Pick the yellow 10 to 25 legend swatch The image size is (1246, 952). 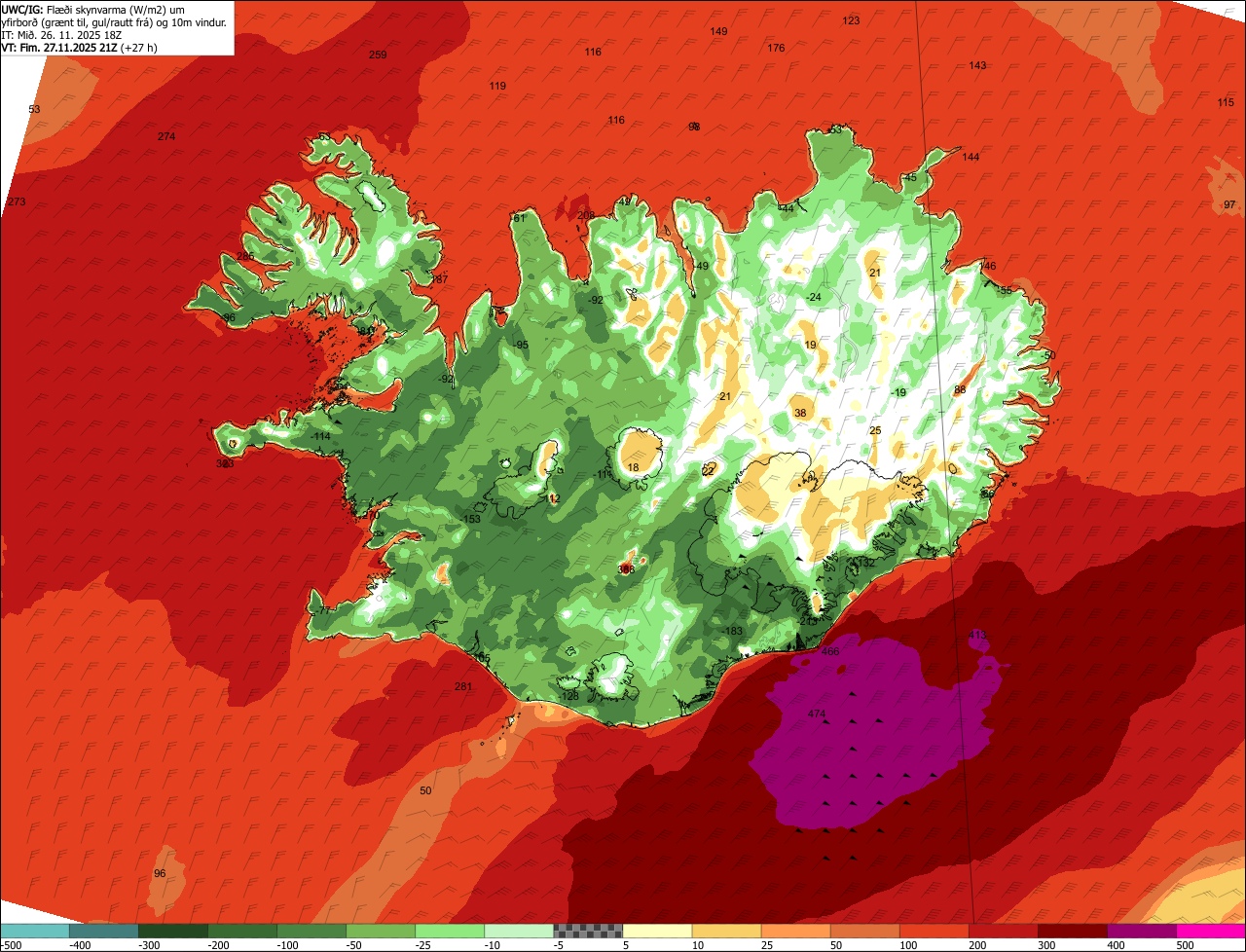pyautogui.click(x=726, y=931)
